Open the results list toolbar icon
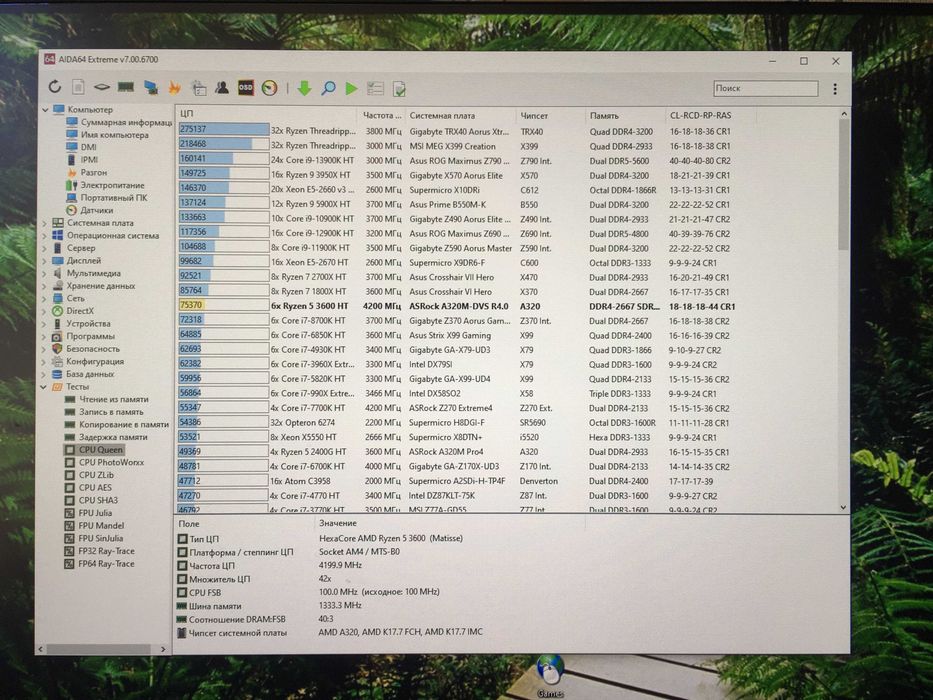Viewport: 933px width, 700px height. (x=375, y=89)
